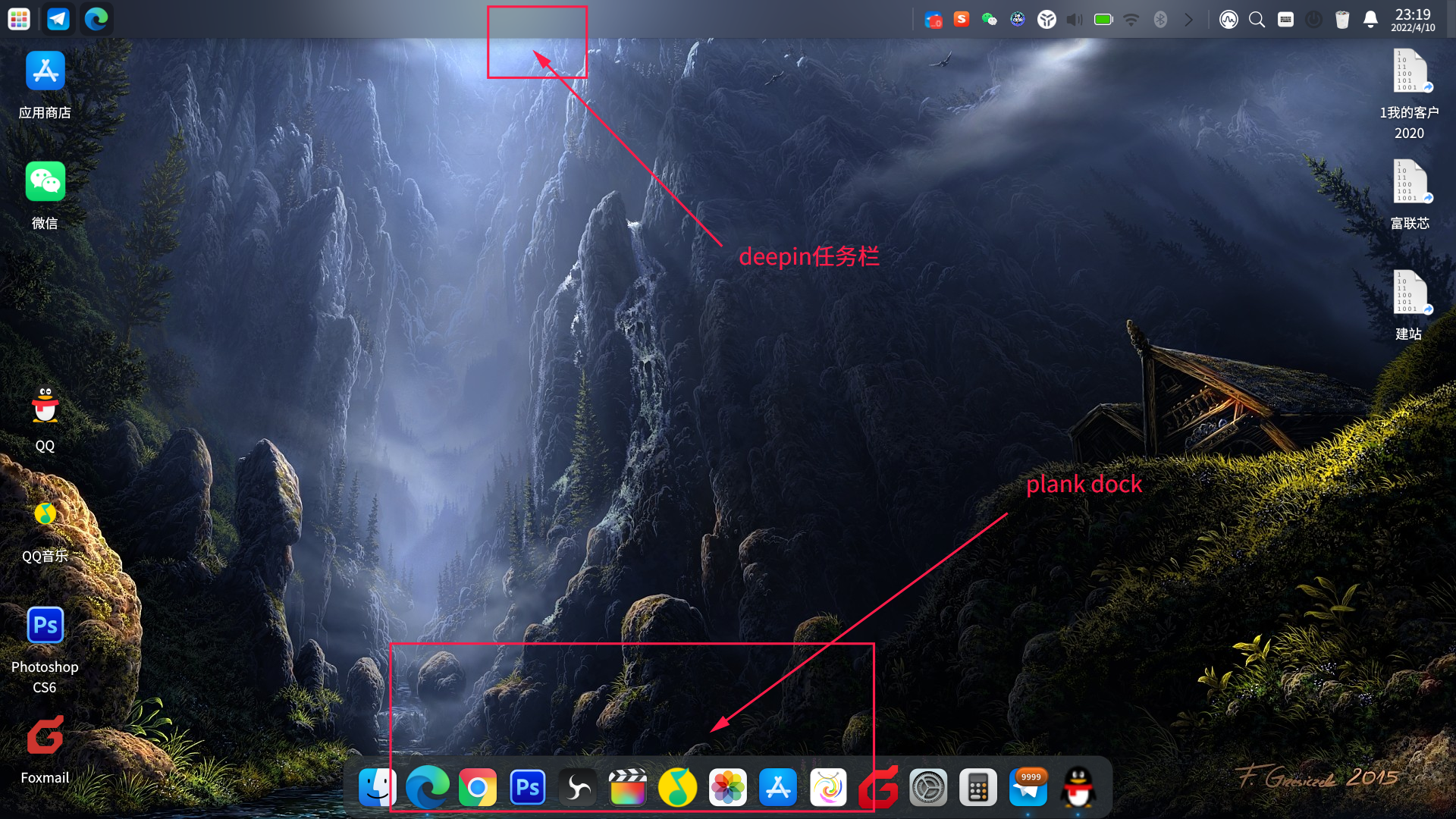Launch Final Cut clapperboard icon in dock
The width and height of the screenshot is (1456, 819).
click(628, 788)
